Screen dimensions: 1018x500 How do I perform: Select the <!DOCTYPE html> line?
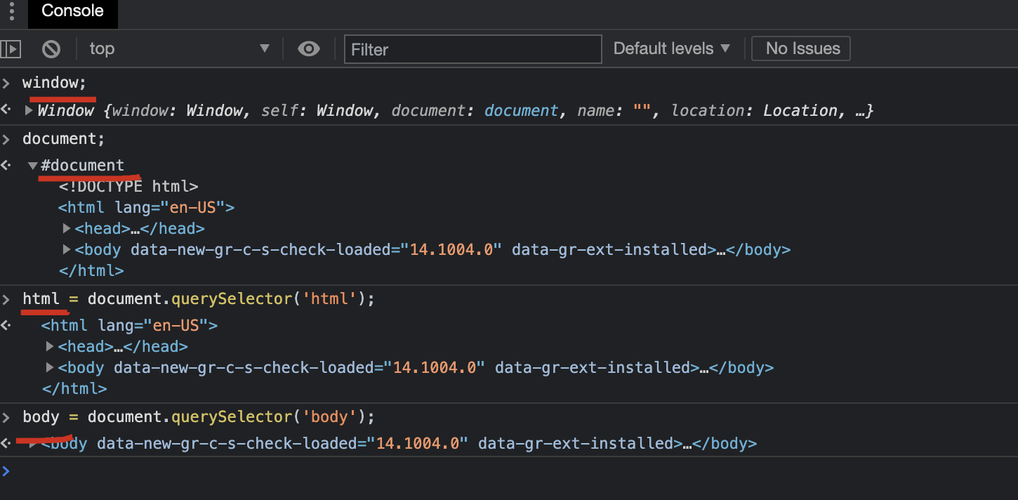(x=129, y=187)
